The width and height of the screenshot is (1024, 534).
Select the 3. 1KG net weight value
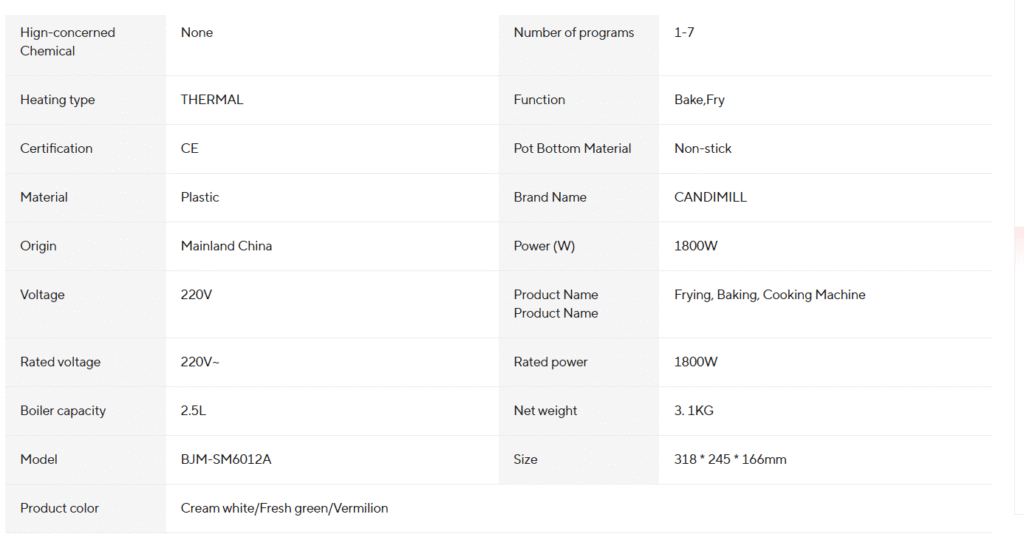(694, 411)
